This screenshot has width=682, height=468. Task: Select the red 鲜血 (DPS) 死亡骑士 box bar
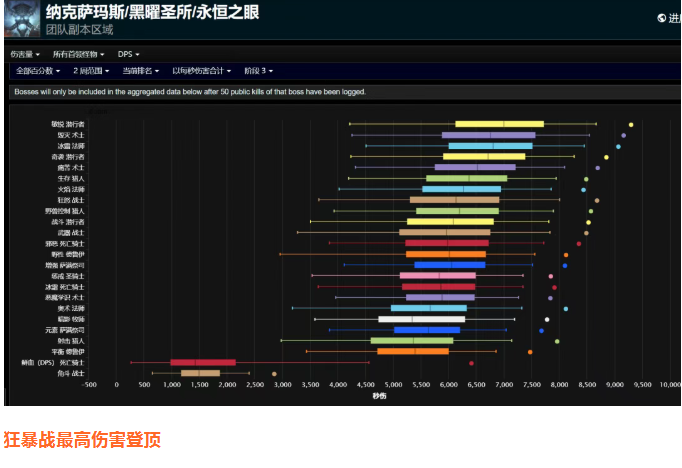pos(203,362)
